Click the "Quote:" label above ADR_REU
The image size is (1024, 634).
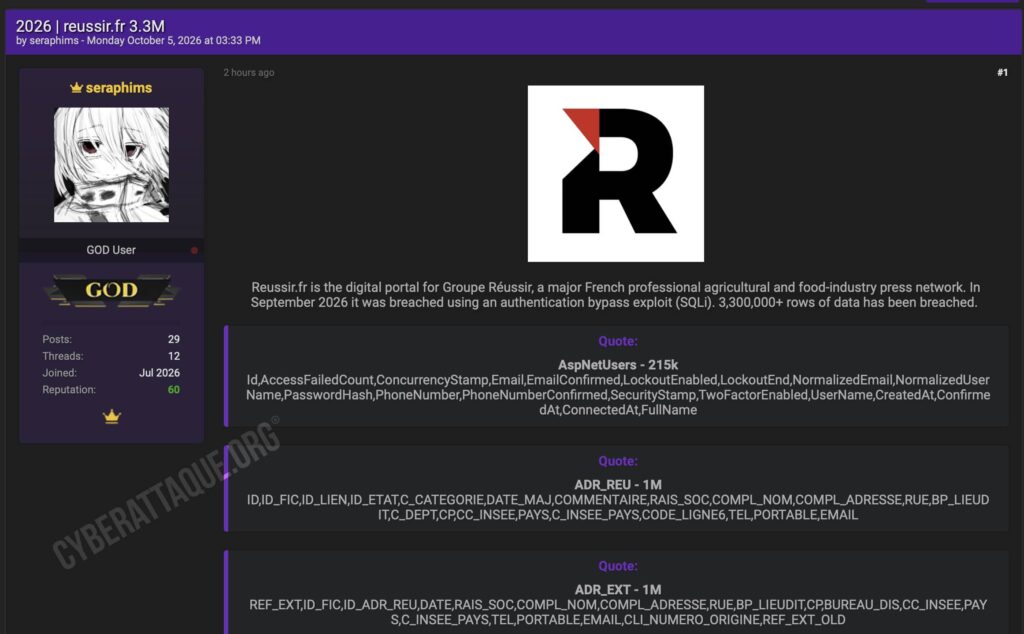click(x=618, y=461)
